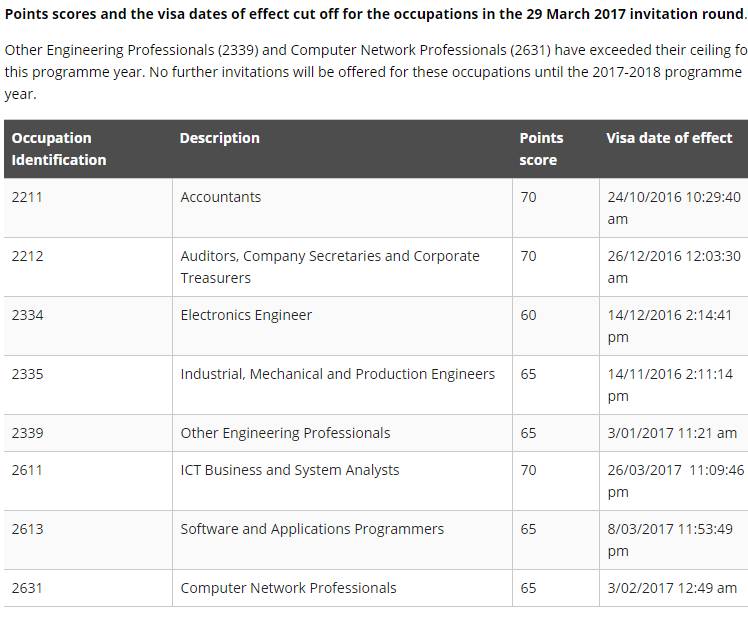Viewport: 748px width, 619px height.
Task: Click the bold 29 March 2017 heading
Action: coord(374,15)
